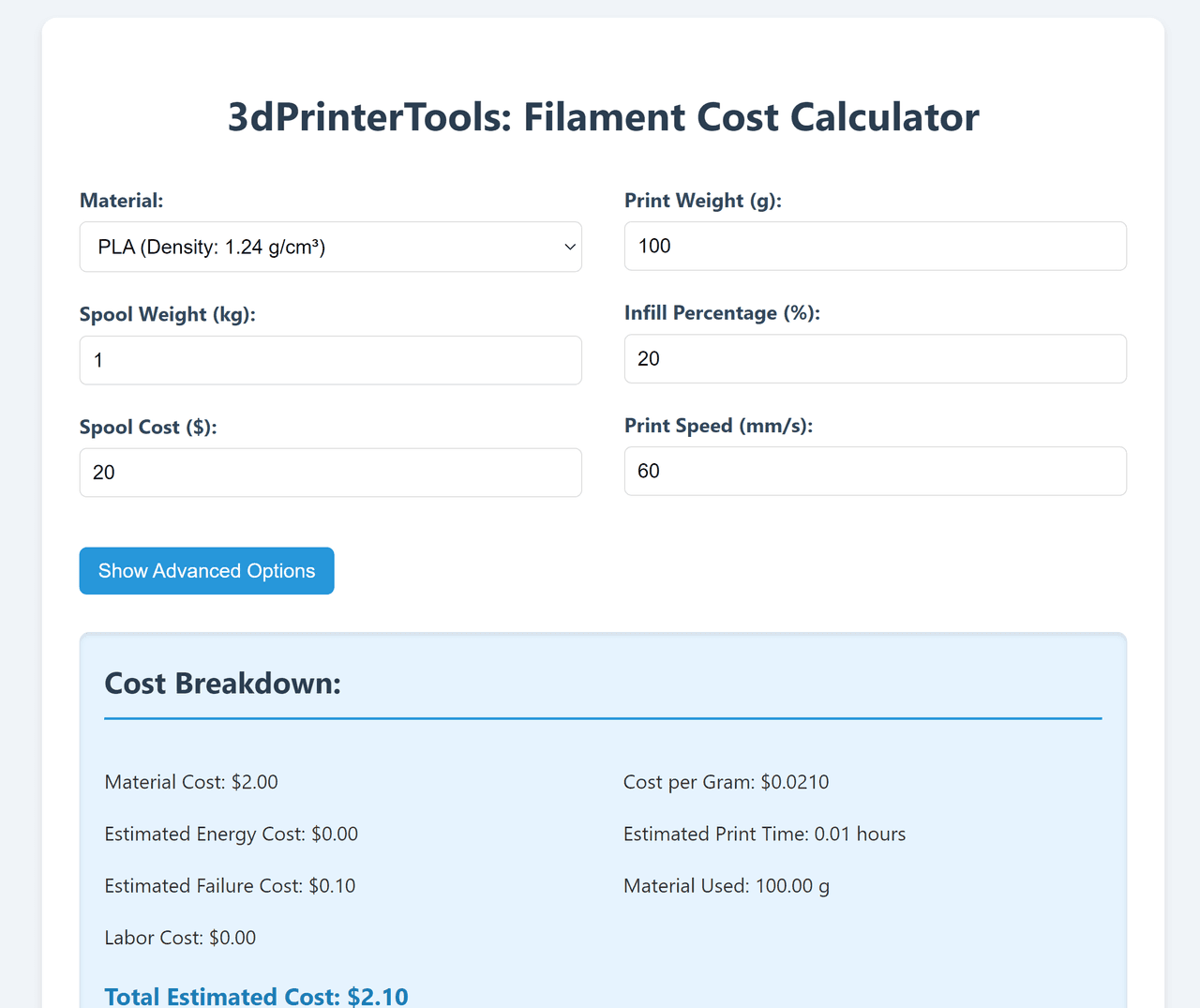This screenshot has width=1200, height=1008.
Task: Click the Material Cost $2.00 line
Action: (191, 782)
